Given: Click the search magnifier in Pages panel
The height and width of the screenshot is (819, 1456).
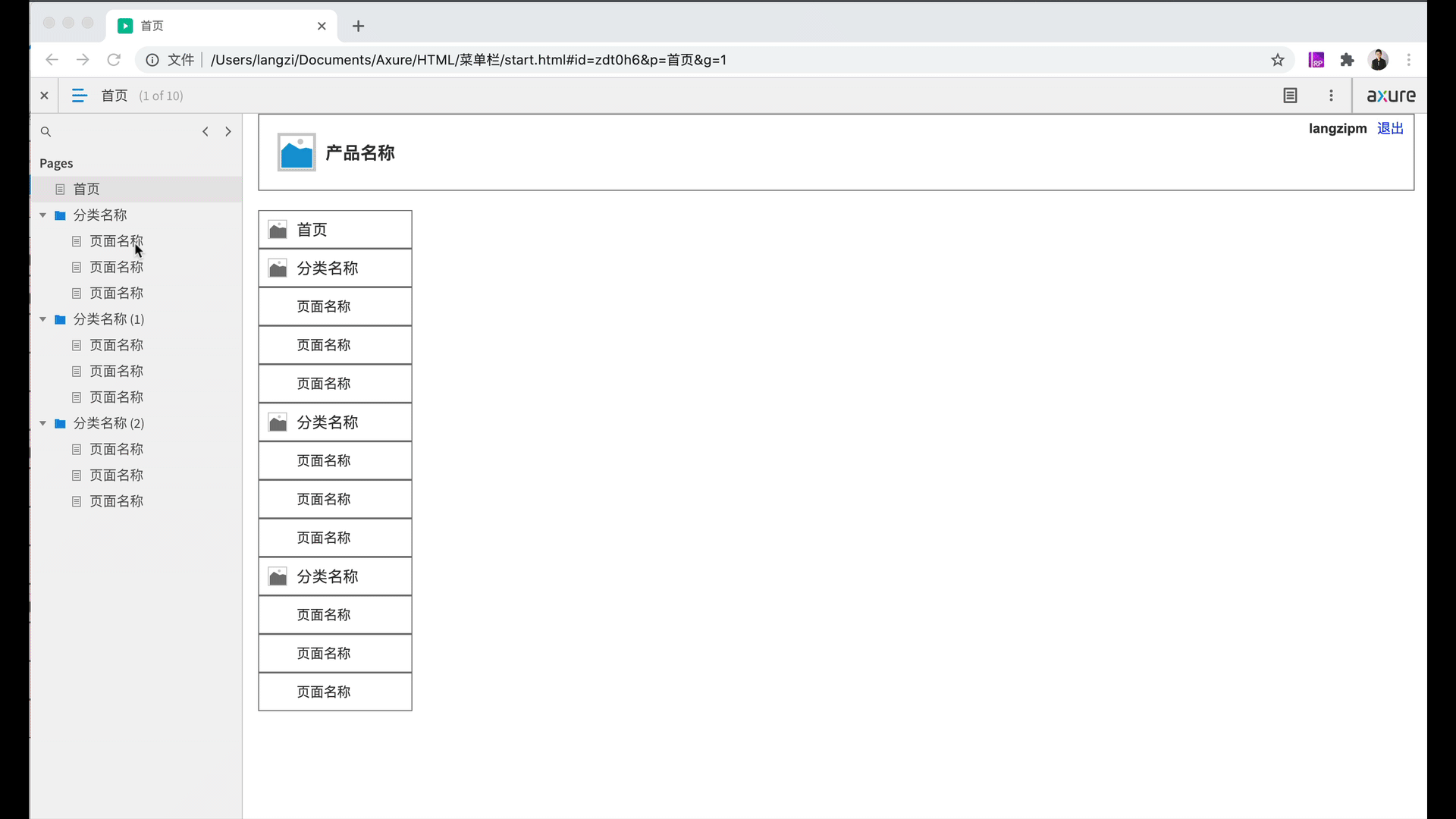Looking at the screenshot, I should [45, 132].
